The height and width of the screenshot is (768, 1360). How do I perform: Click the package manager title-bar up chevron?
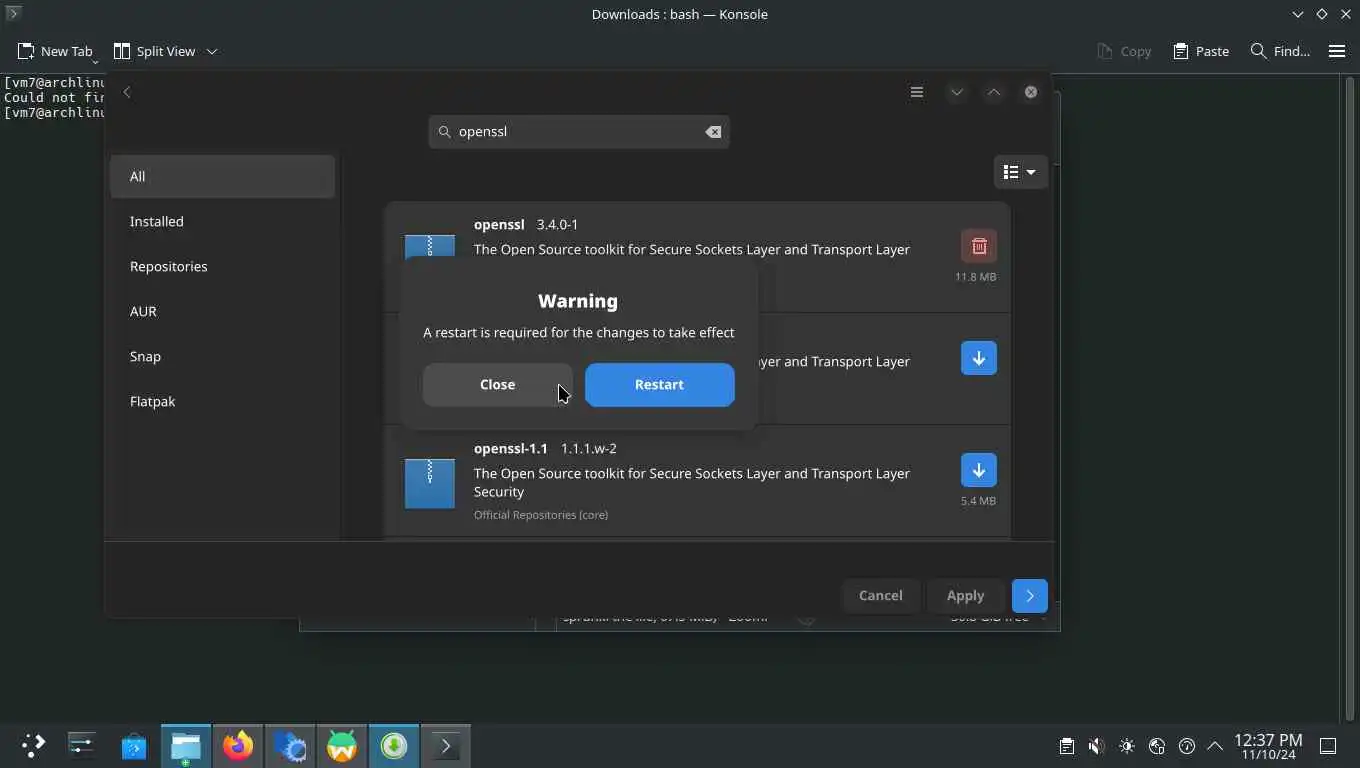[994, 92]
